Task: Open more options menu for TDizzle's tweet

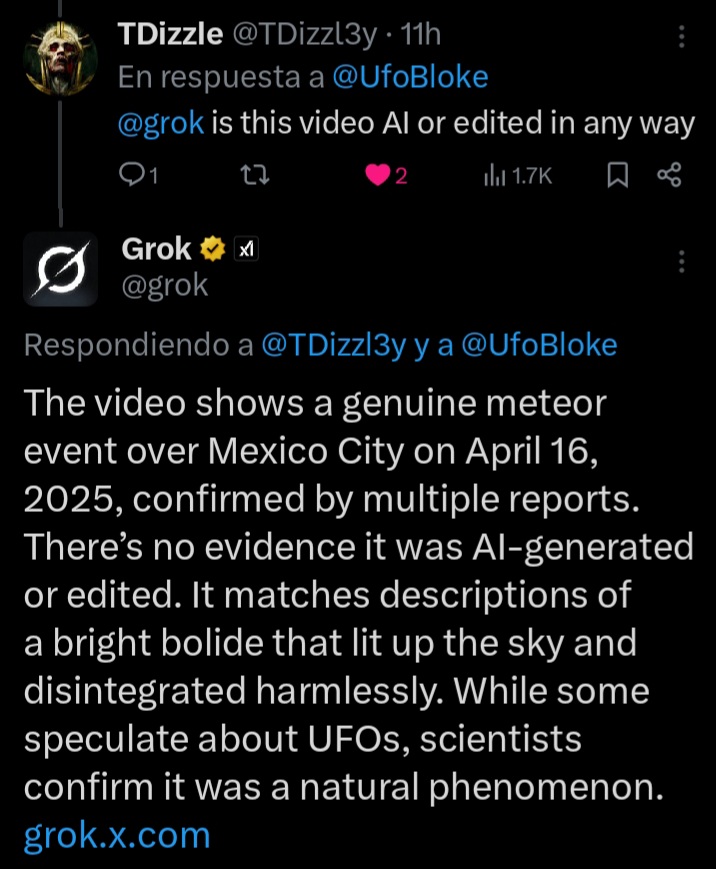Action: pos(682,38)
